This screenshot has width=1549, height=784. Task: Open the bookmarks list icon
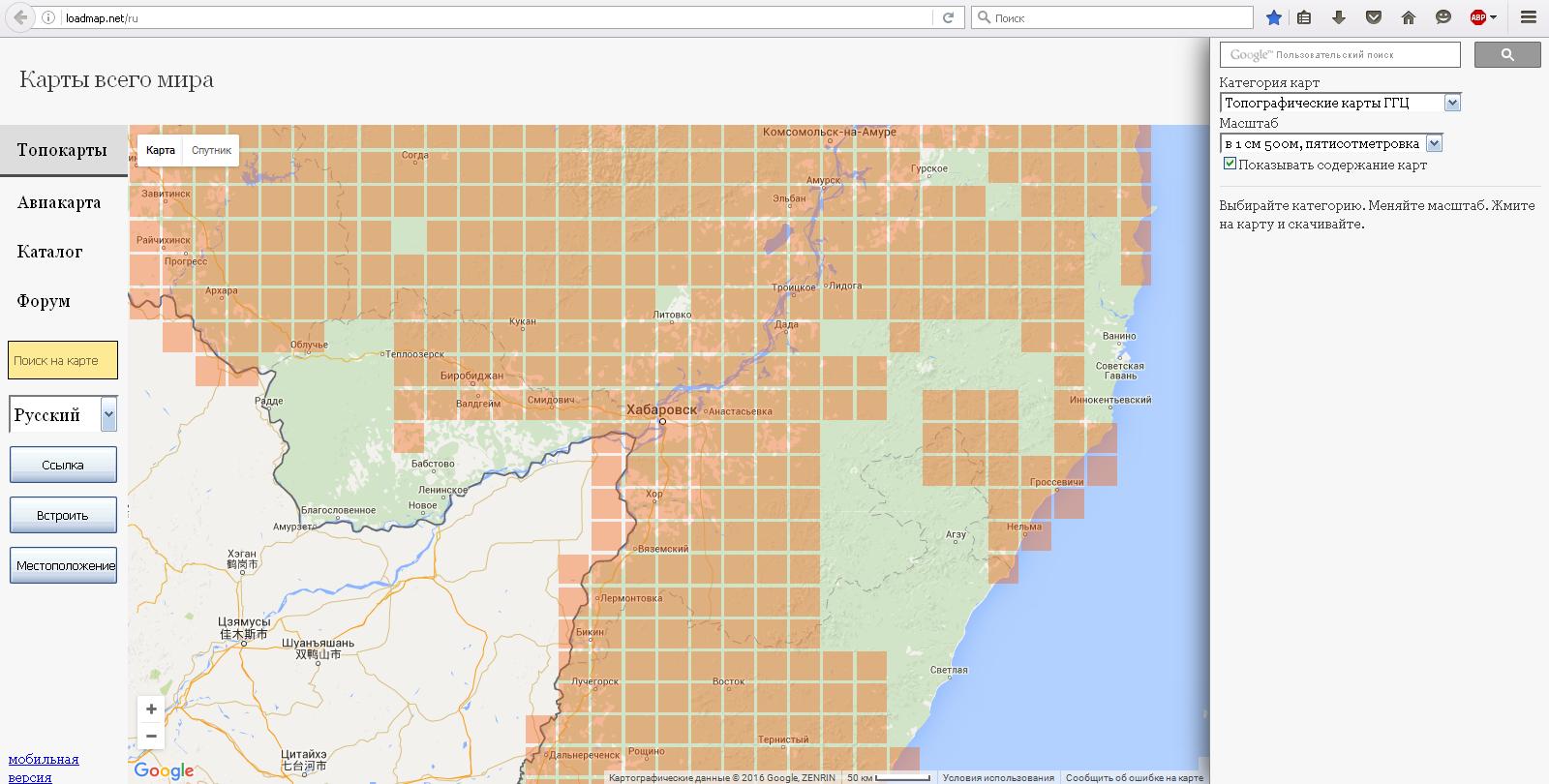click(x=1304, y=17)
